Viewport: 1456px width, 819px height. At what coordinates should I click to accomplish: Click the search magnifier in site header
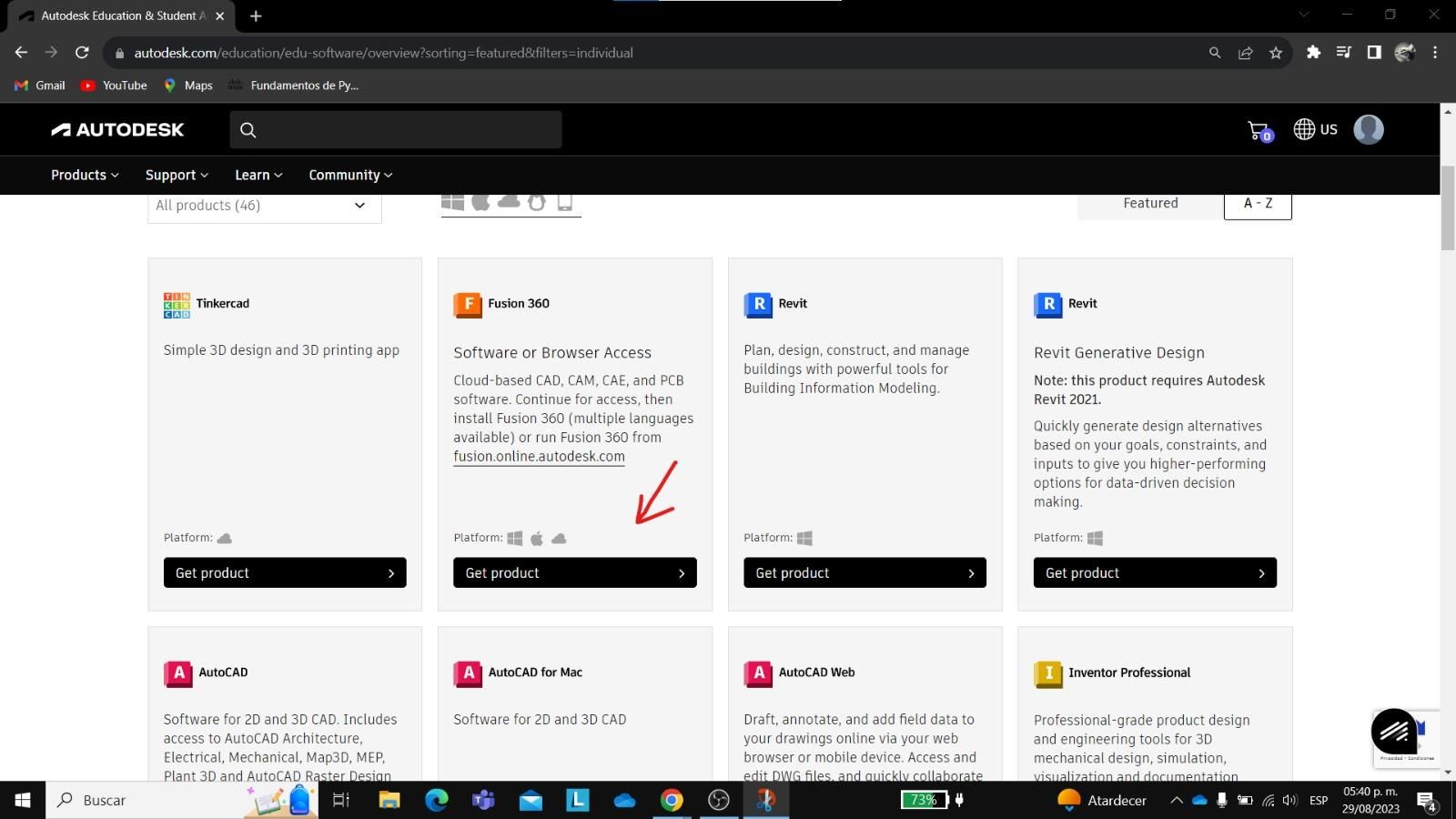pos(248,130)
